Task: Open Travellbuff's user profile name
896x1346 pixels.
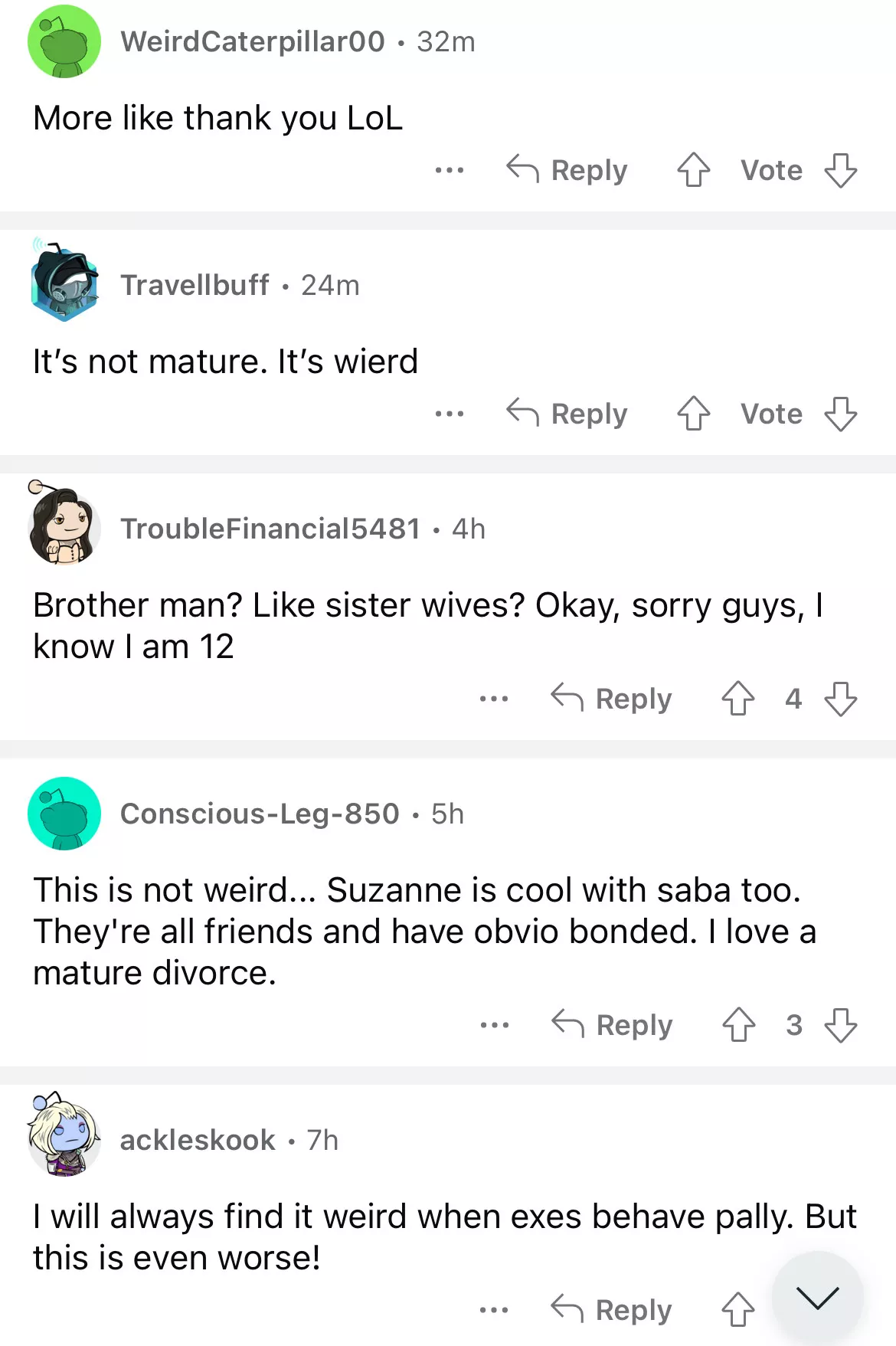Action: [x=195, y=285]
